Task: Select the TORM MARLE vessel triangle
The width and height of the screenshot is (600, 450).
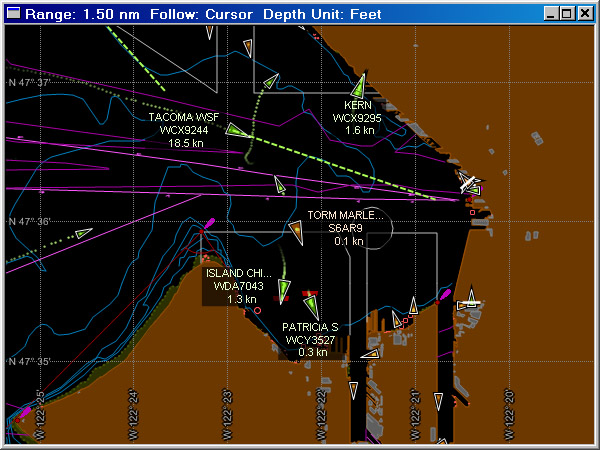Action: coord(297,232)
